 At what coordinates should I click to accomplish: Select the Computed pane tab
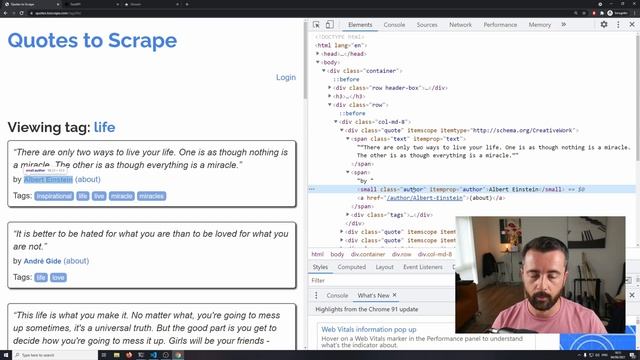tap(351, 267)
